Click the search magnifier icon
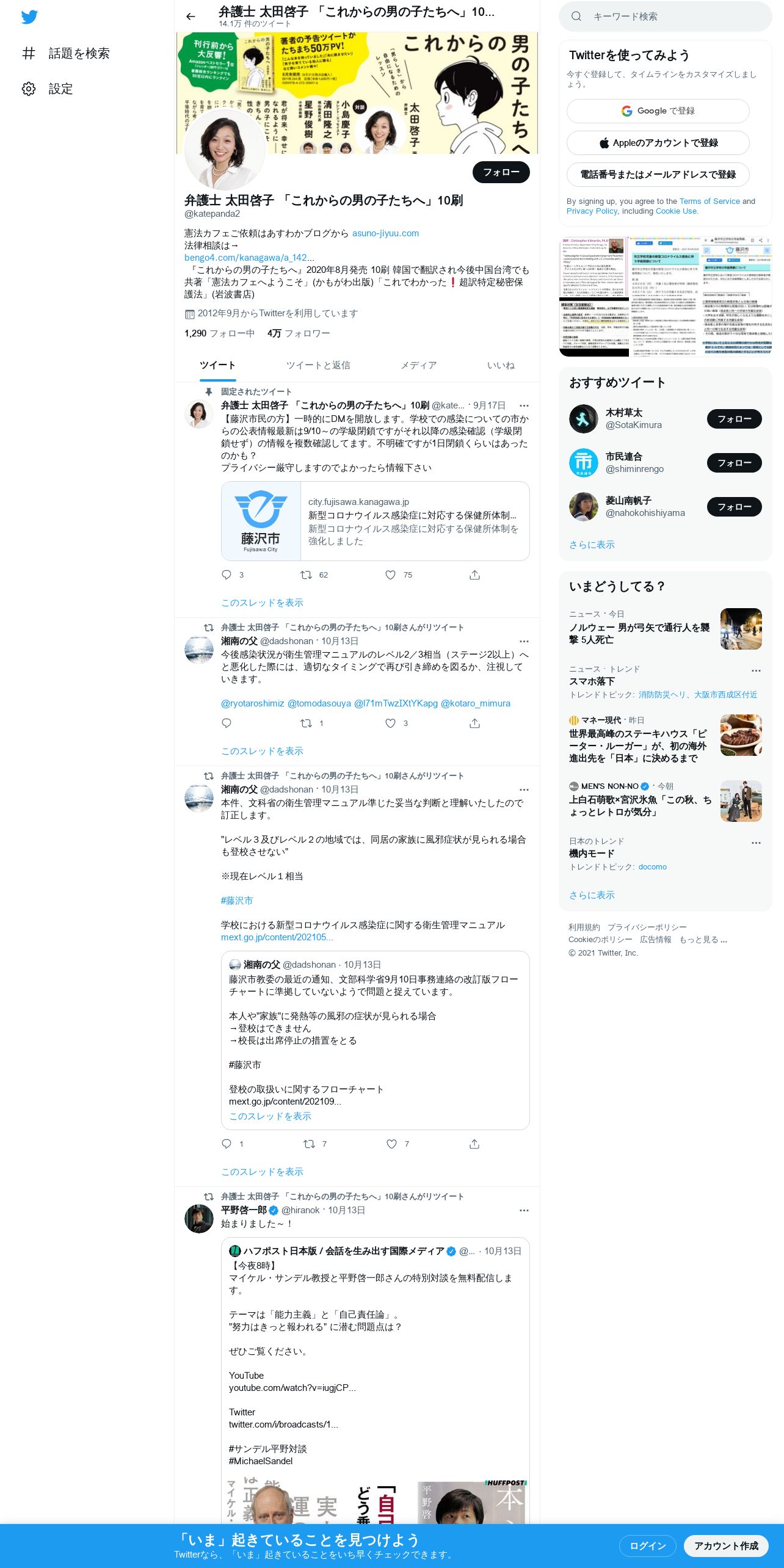The height and width of the screenshot is (1568, 784). (x=576, y=16)
